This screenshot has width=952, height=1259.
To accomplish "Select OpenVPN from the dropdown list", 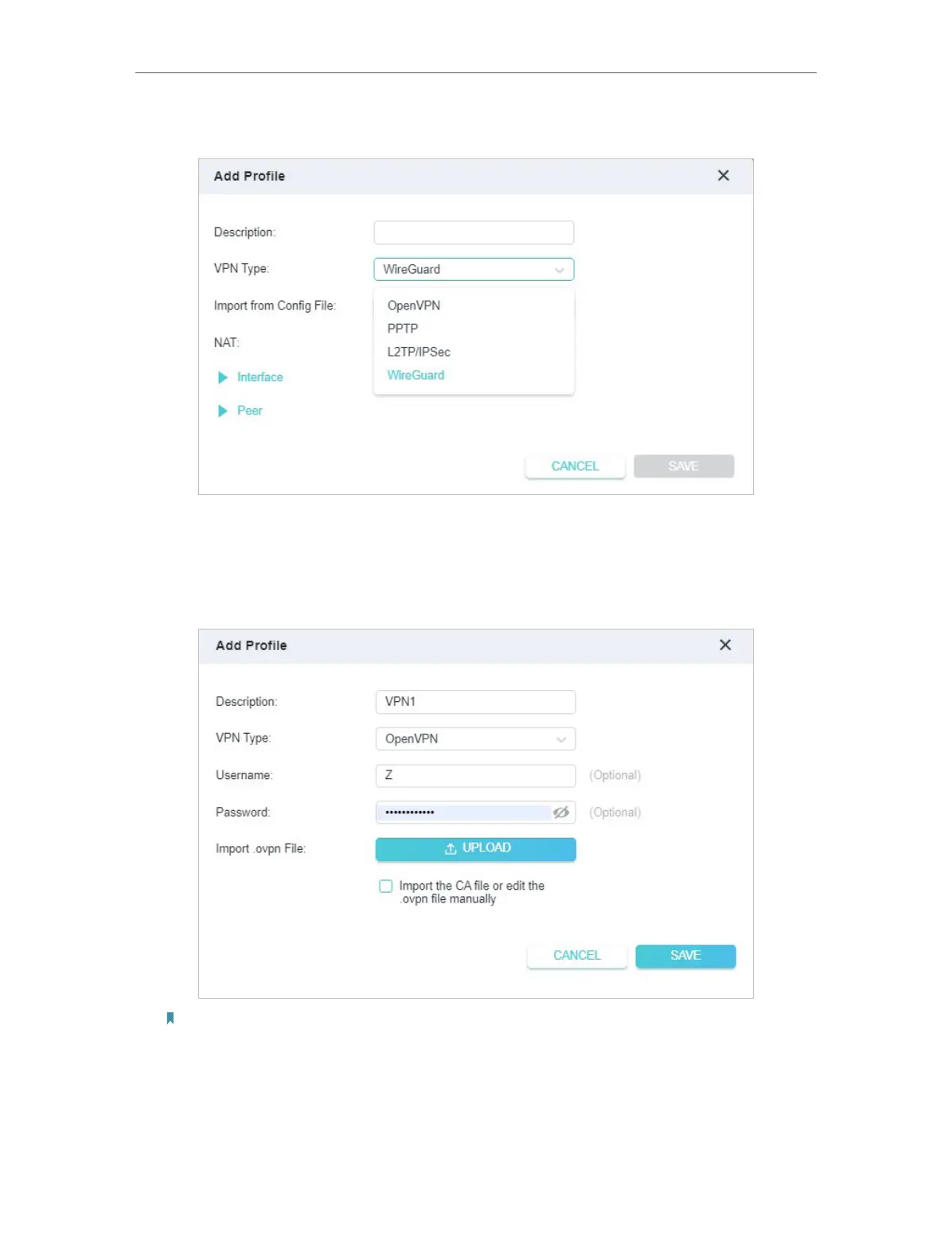I will pyautogui.click(x=414, y=306).
